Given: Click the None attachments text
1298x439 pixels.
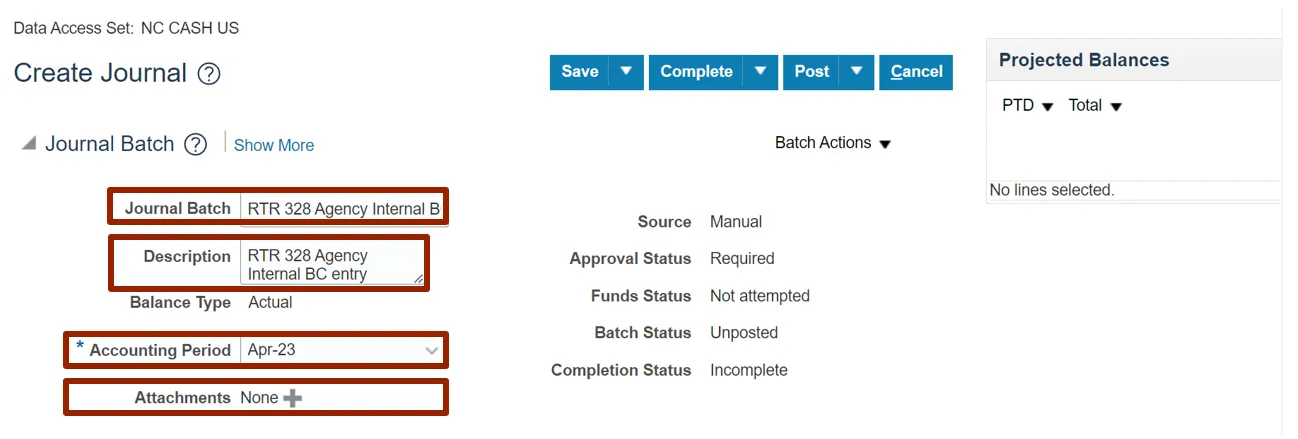Looking at the screenshot, I should (259, 398).
